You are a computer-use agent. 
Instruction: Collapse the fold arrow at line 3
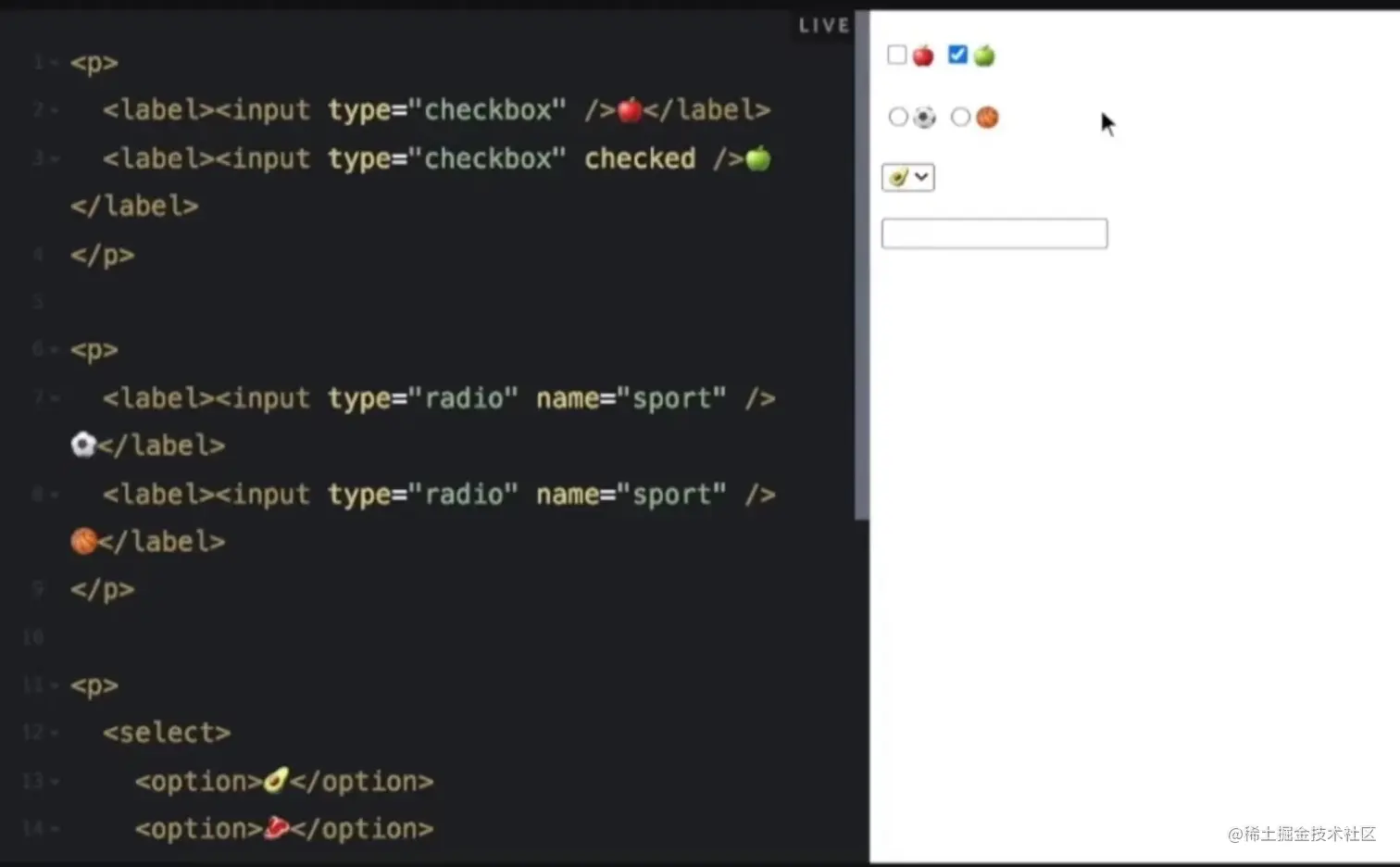point(55,158)
